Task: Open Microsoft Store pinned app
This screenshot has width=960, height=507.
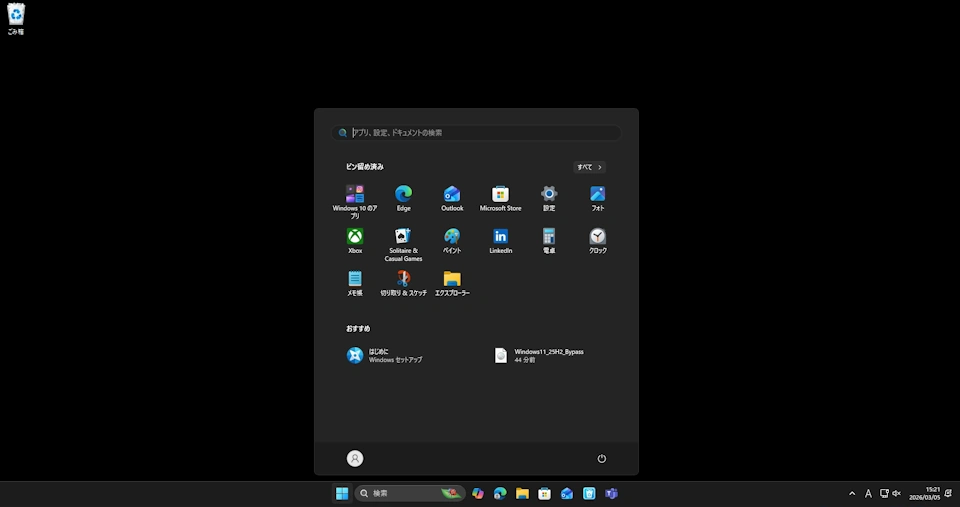Action: coord(500,198)
